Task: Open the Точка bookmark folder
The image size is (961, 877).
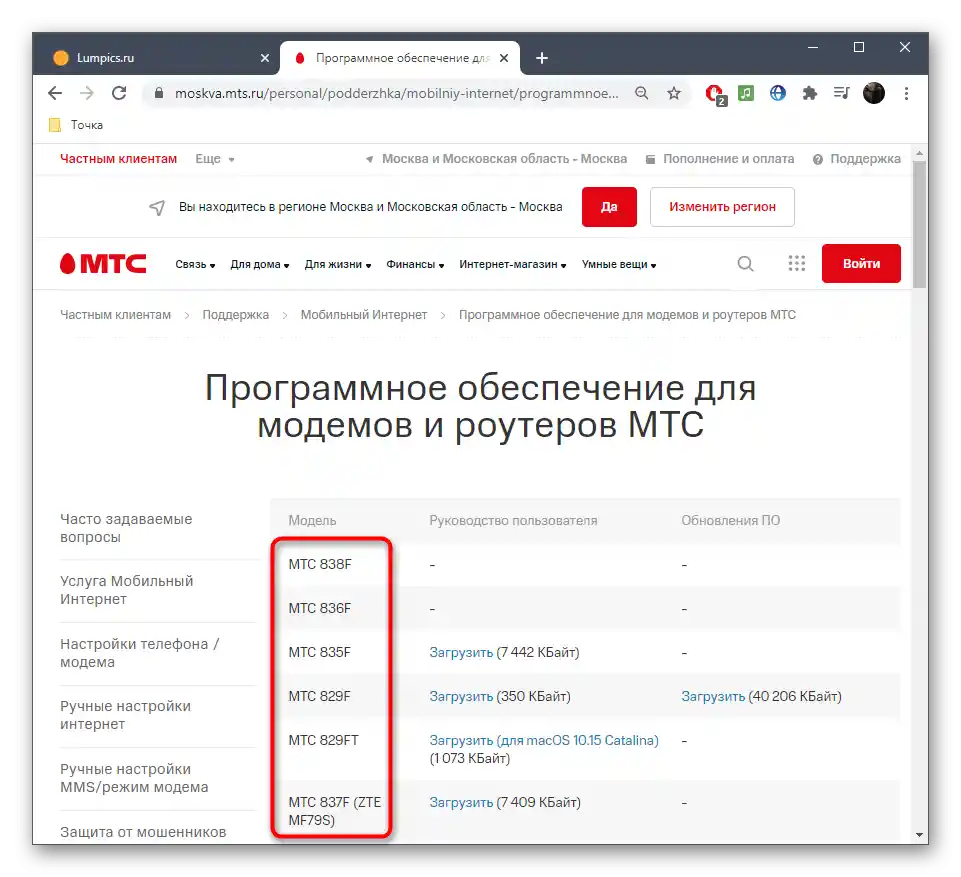Action: click(76, 125)
